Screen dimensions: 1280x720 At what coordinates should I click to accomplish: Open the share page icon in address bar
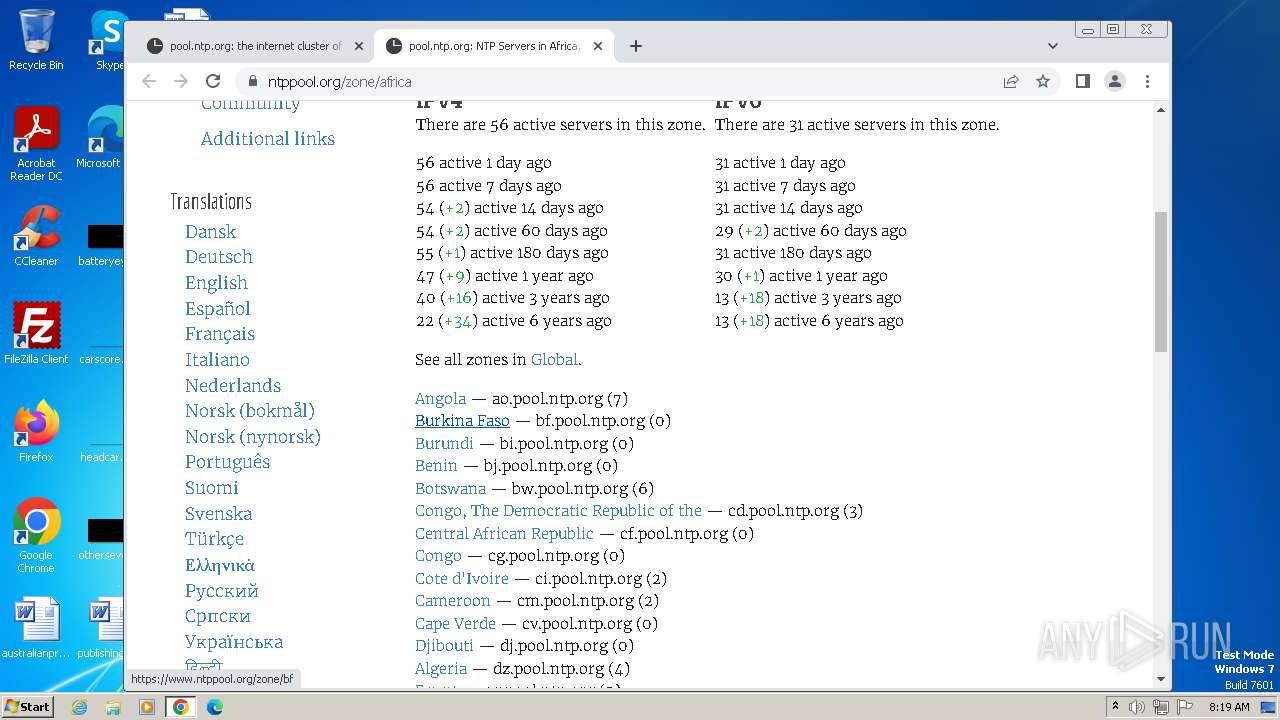(1011, 81)
